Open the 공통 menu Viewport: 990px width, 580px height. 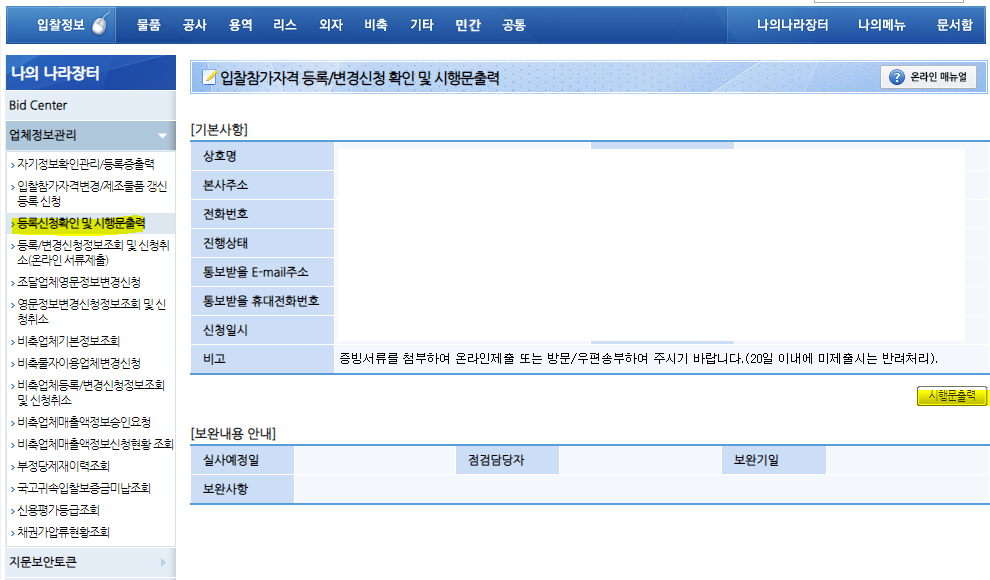click(513, 25)
